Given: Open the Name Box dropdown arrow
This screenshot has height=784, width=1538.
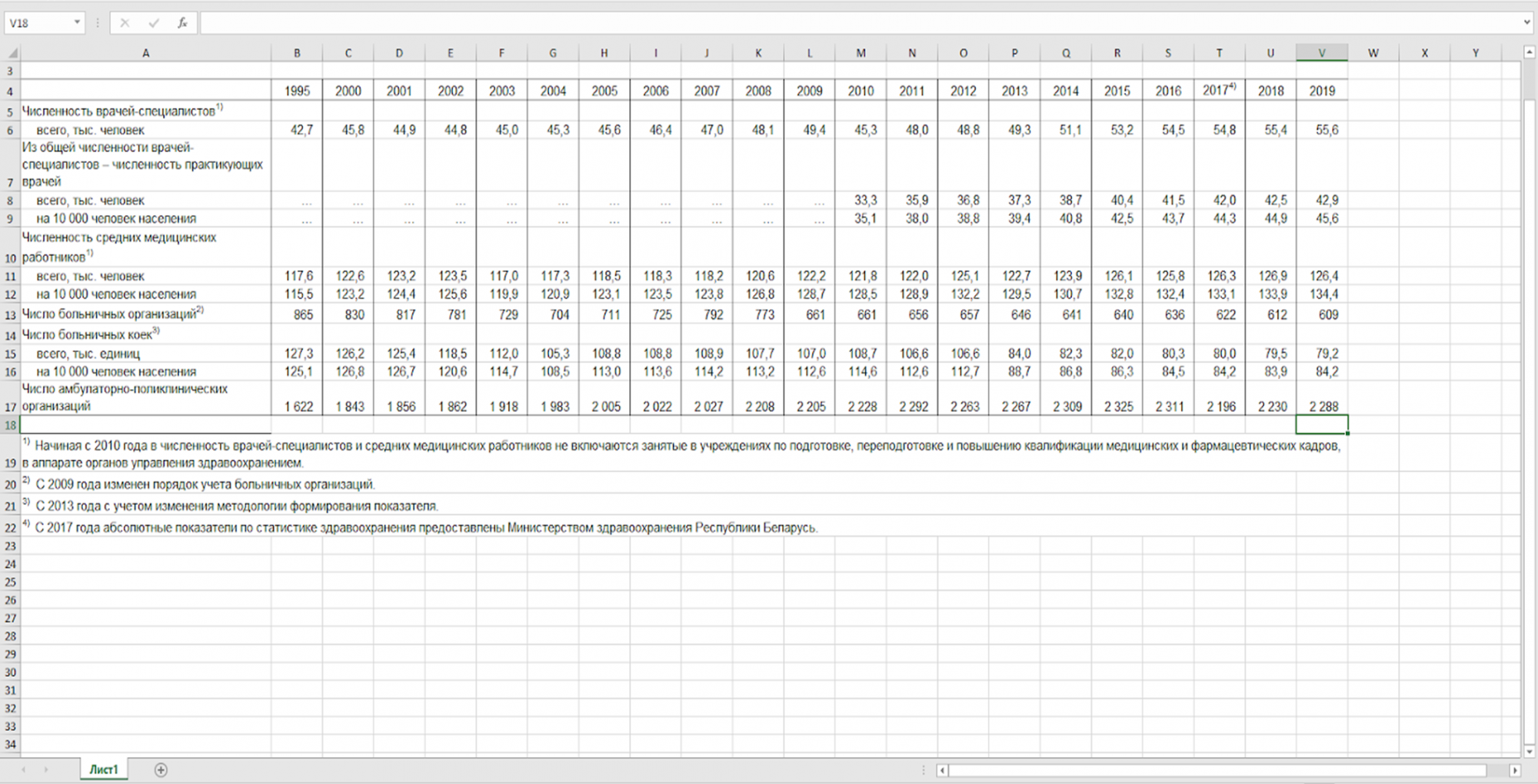Looking at the screenshot, I should pyautogui.click(x=77, y=22).
